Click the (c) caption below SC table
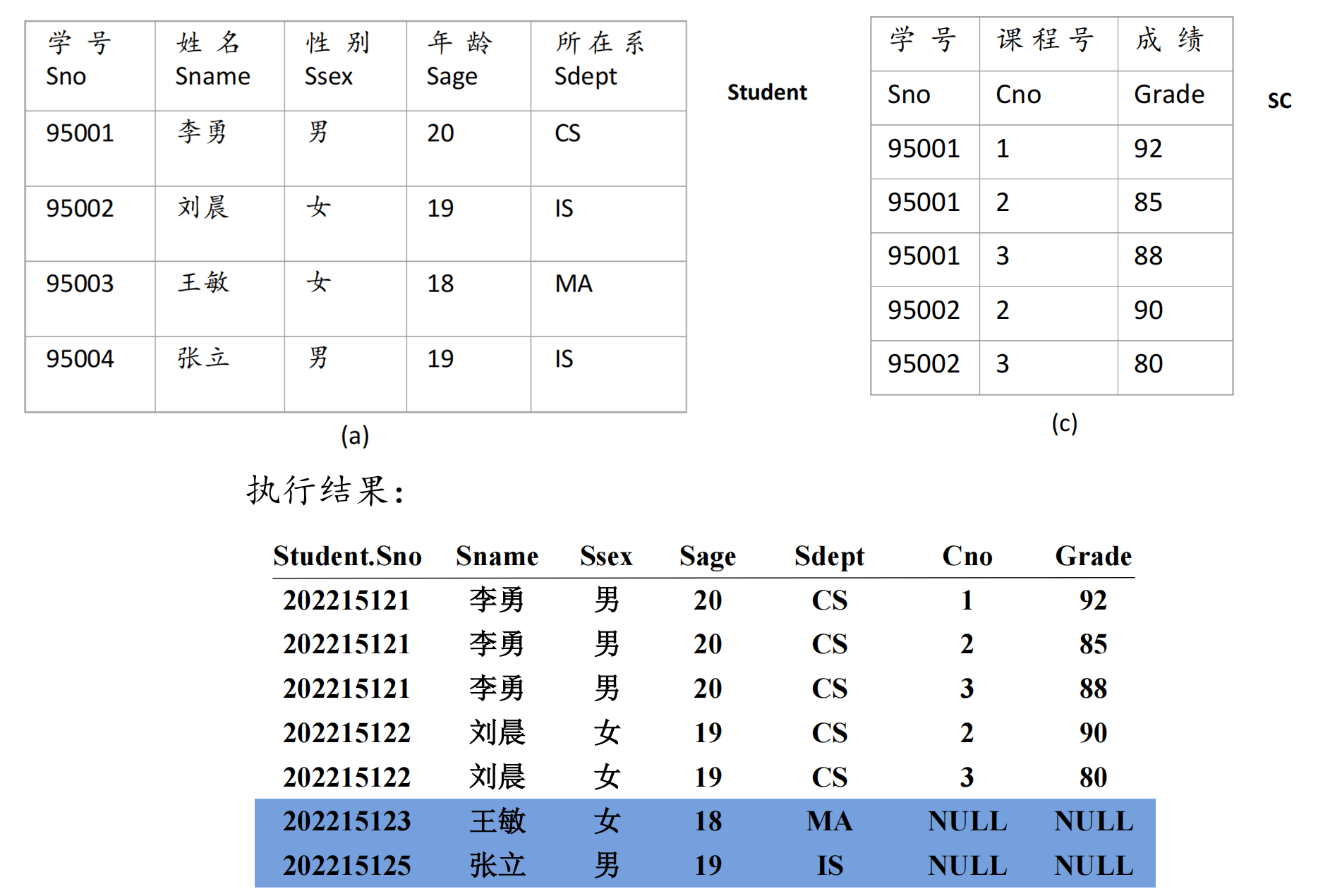 [1064, 424]
